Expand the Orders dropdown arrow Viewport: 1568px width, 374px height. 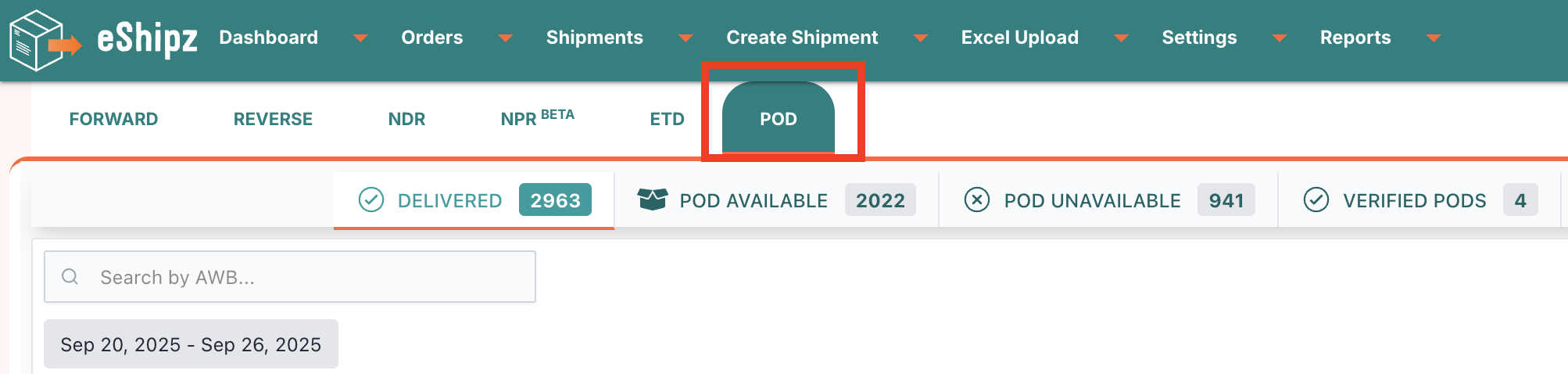click(506, 38)
